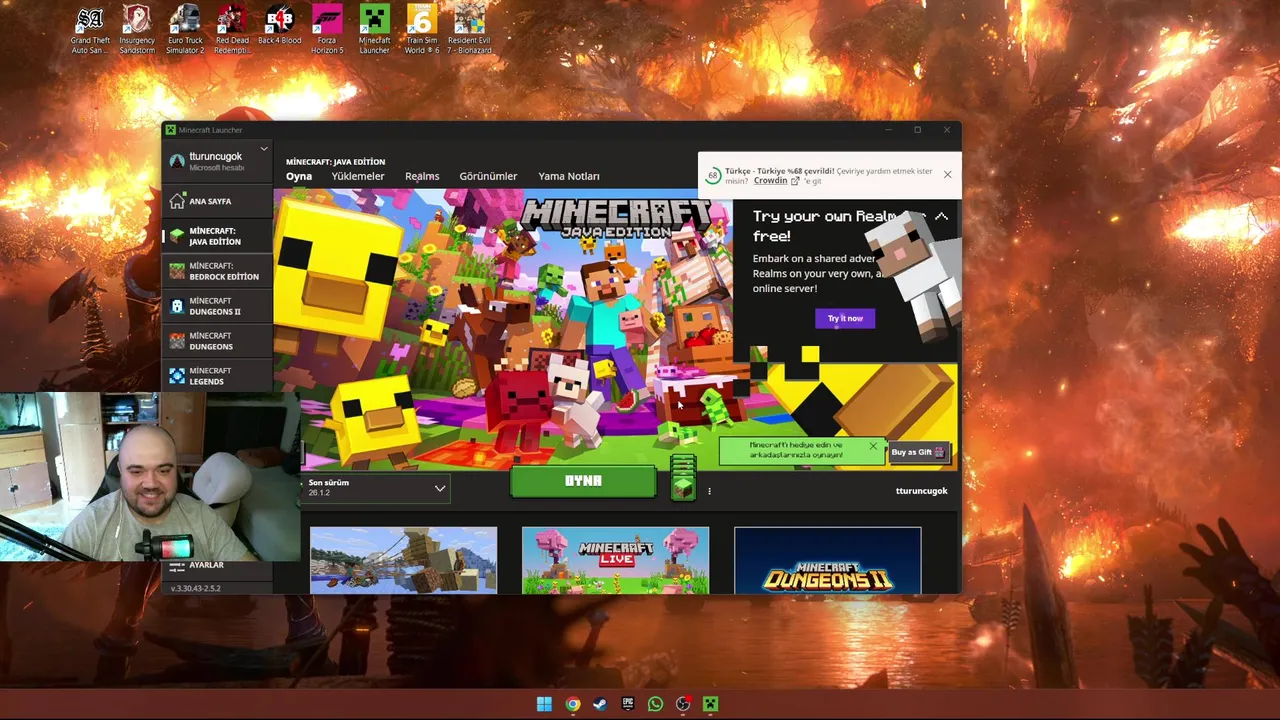Click the tturuncugok account avatar
The image size is (1280, 720).
(177, 161)
